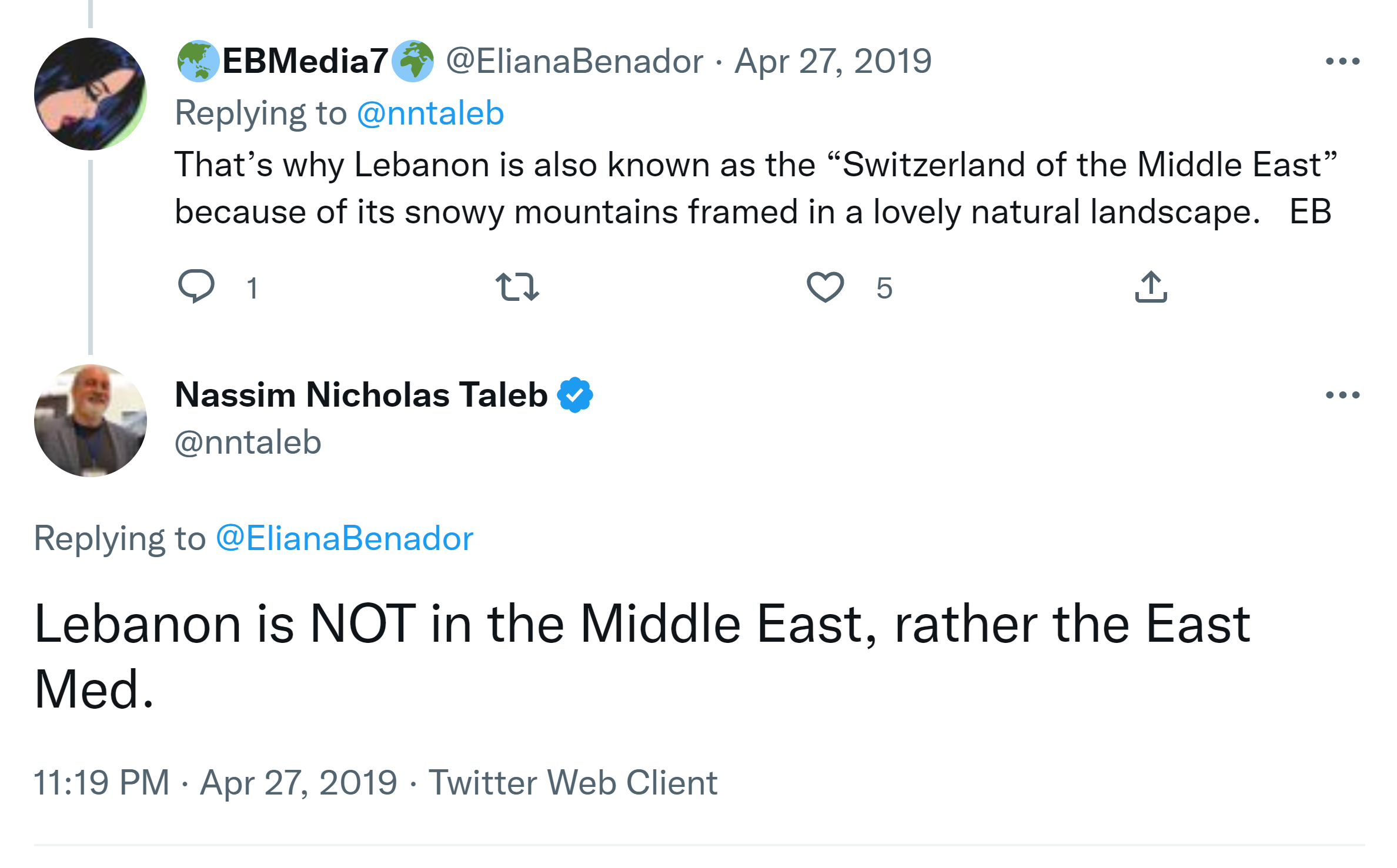
Task: Click the Twitter Web Client source label
Action: [x=573, y=783]
